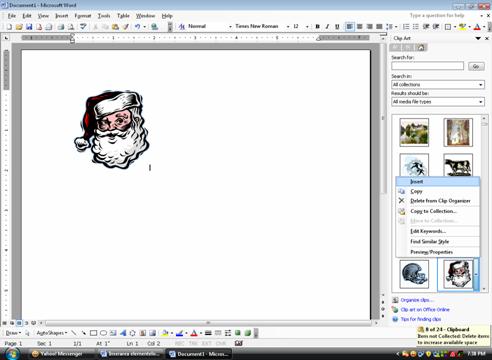Click the Undo icon
The width and height of the screenshot is (492, 360).
coord(137,27)
